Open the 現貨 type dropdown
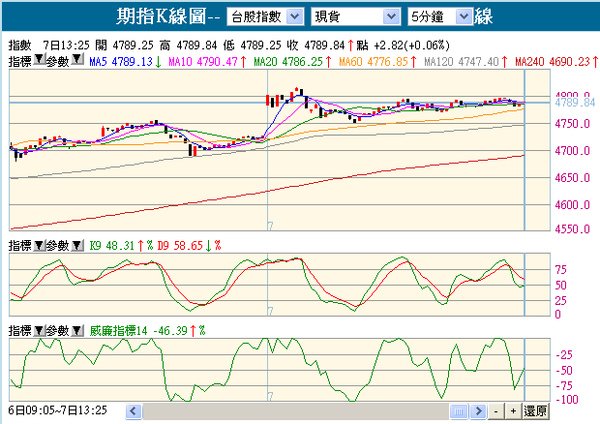The width and height of the screenshot is (600, 424). coord(355,17)
